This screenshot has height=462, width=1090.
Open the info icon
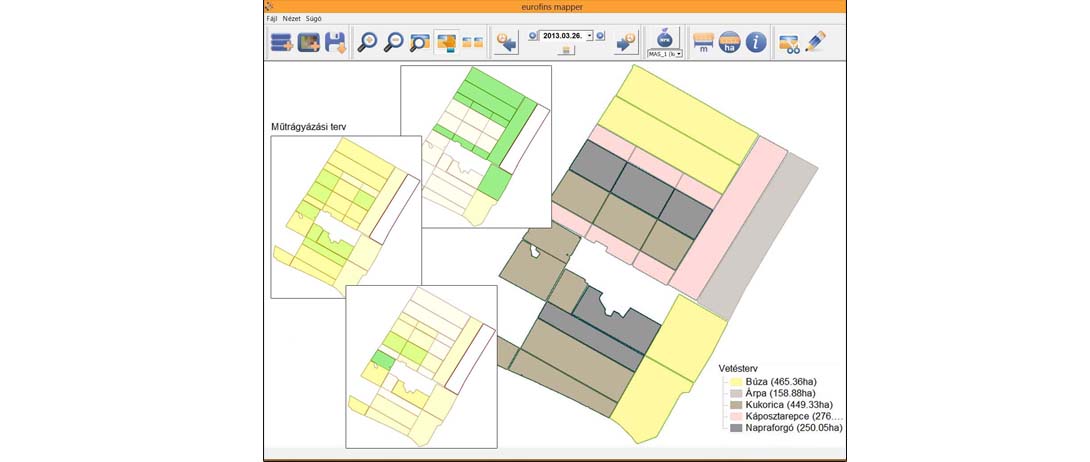pyautogui.click(x=757, y=42)
